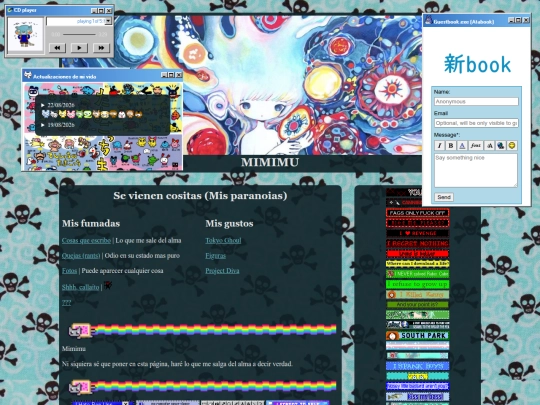Click the CD player seek slider
The width and height of the screenshot is (540, 405).
tap(79, 34)
